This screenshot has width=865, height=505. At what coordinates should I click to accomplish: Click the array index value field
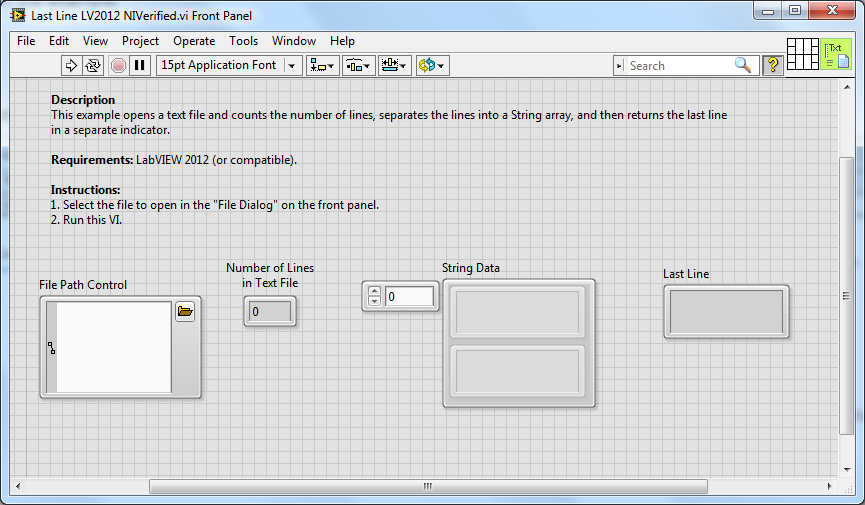point(409,296)
